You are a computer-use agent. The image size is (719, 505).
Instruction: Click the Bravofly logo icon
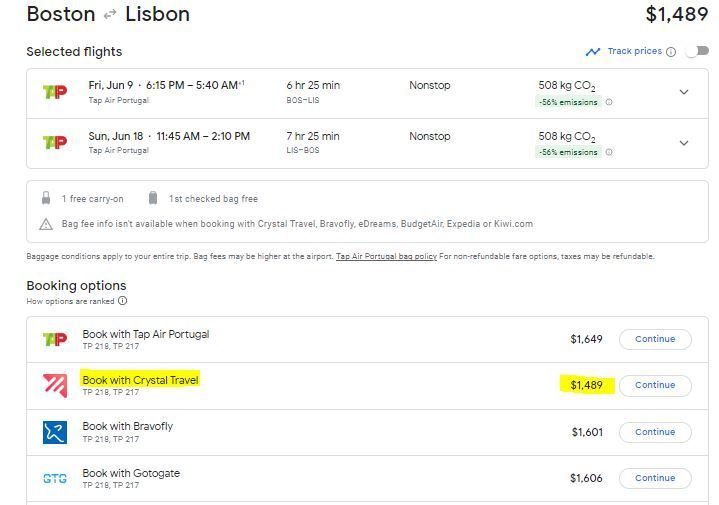[55, 432]
